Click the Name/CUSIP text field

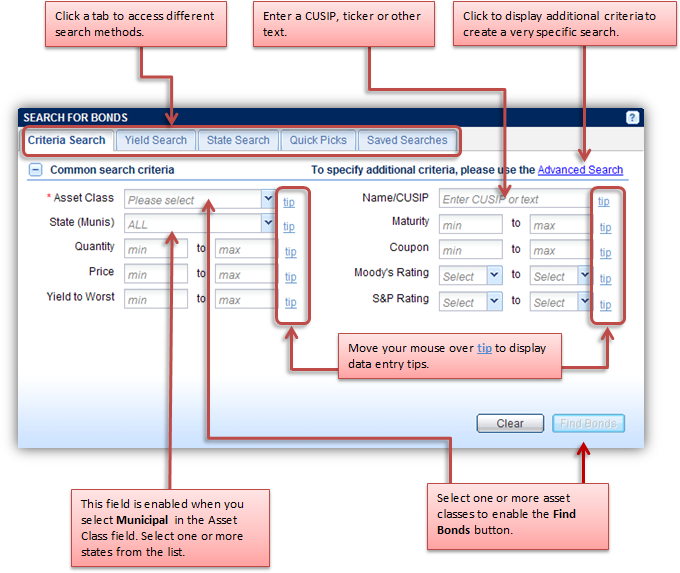pos(514,200)
